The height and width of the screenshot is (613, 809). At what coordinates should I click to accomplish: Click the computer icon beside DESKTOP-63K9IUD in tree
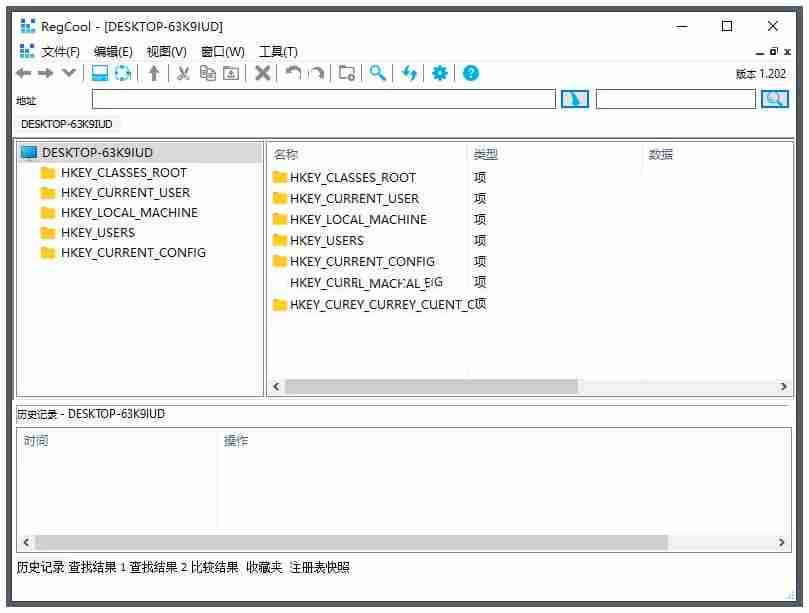click(x=29, y=153)
